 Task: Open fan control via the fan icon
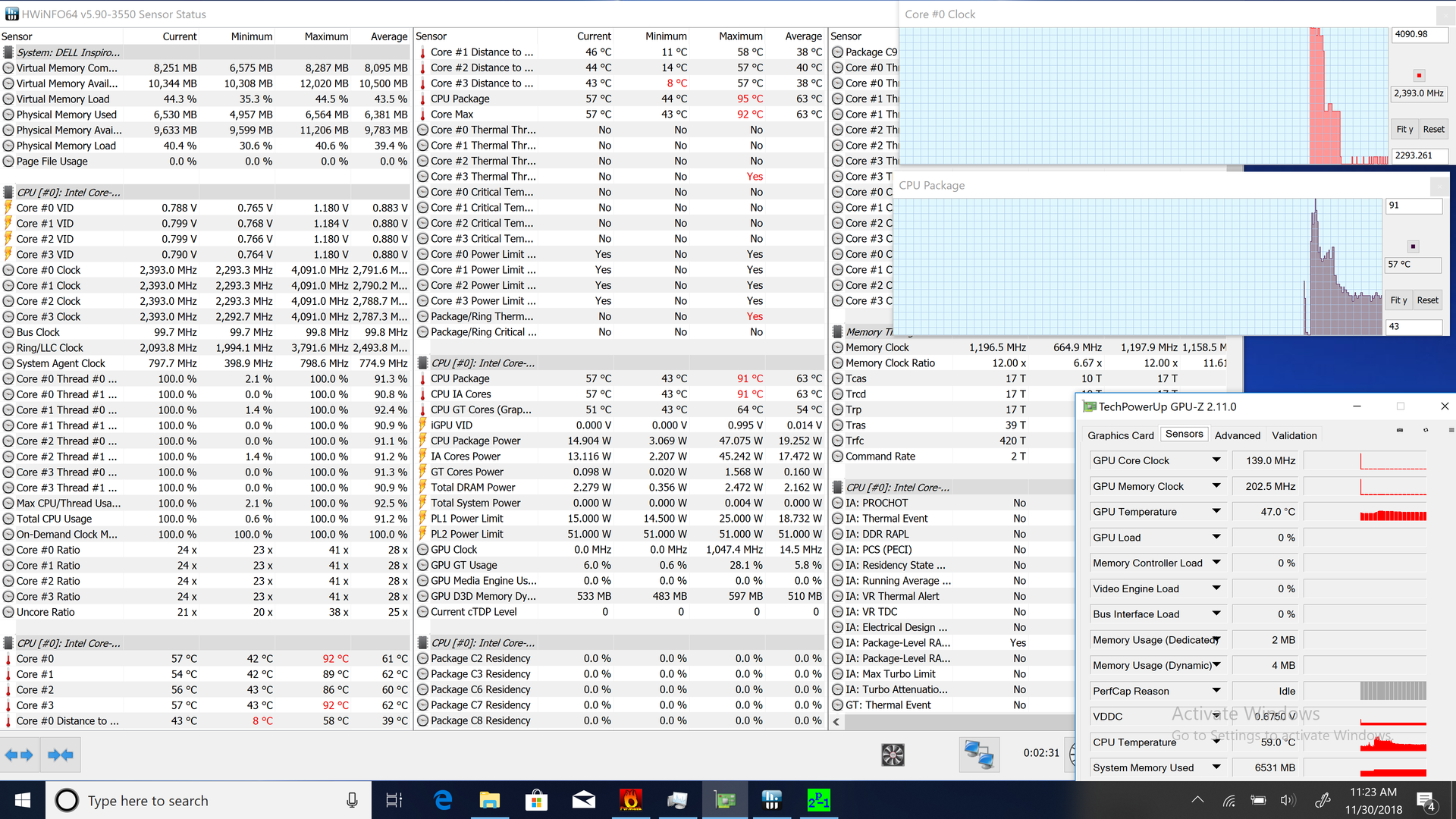(x=893, y=755)
